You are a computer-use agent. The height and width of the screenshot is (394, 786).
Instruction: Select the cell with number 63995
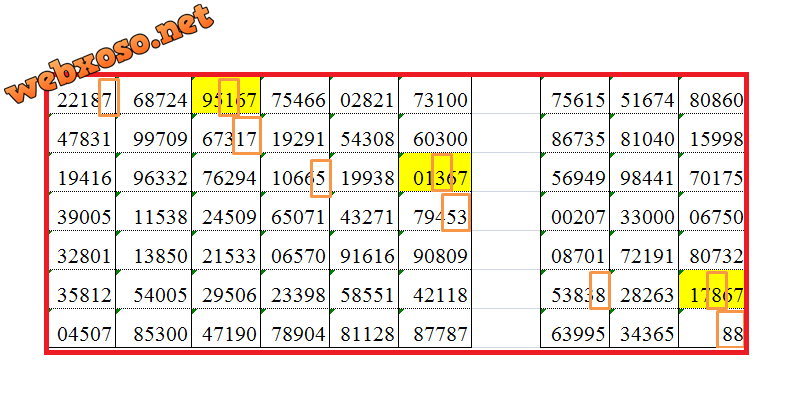575,328
